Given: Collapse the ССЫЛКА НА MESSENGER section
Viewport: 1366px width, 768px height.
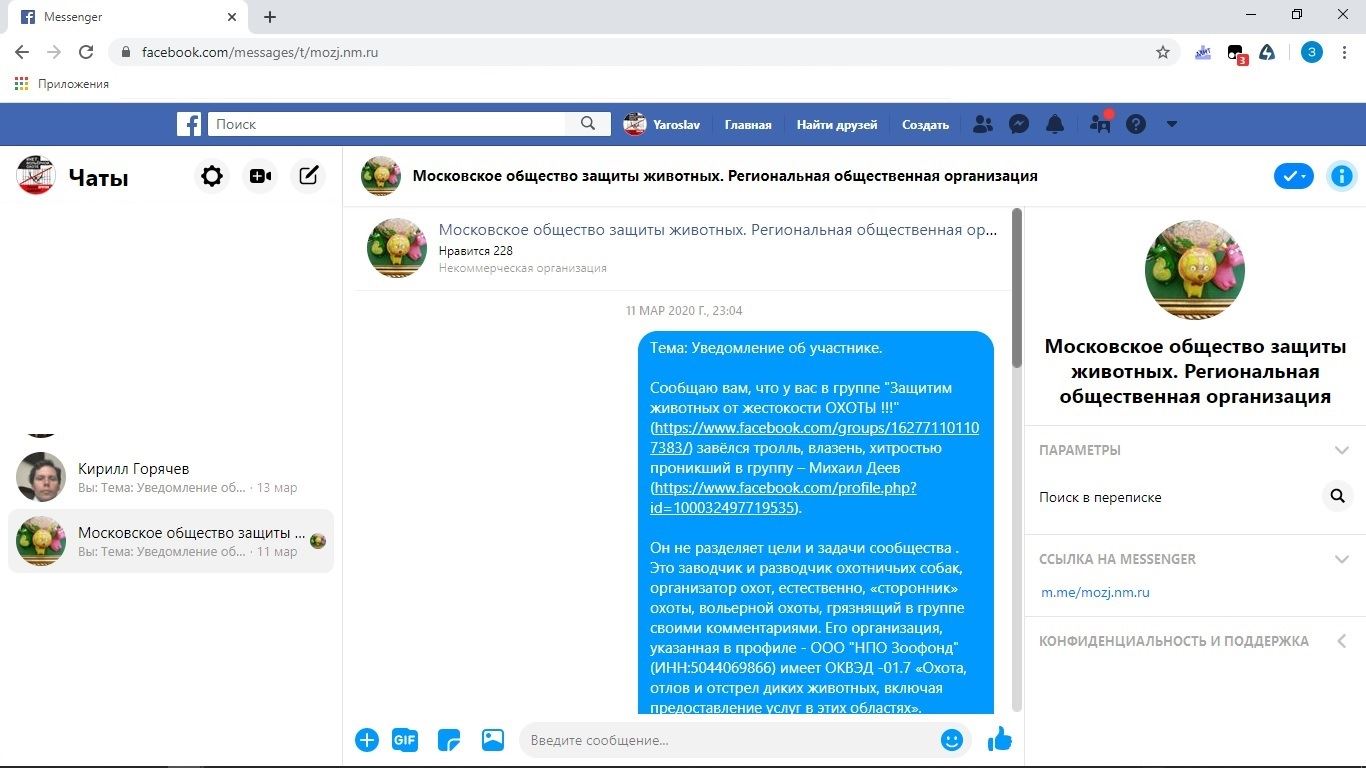Looking at the screenshot, I should coord(1342,559).
